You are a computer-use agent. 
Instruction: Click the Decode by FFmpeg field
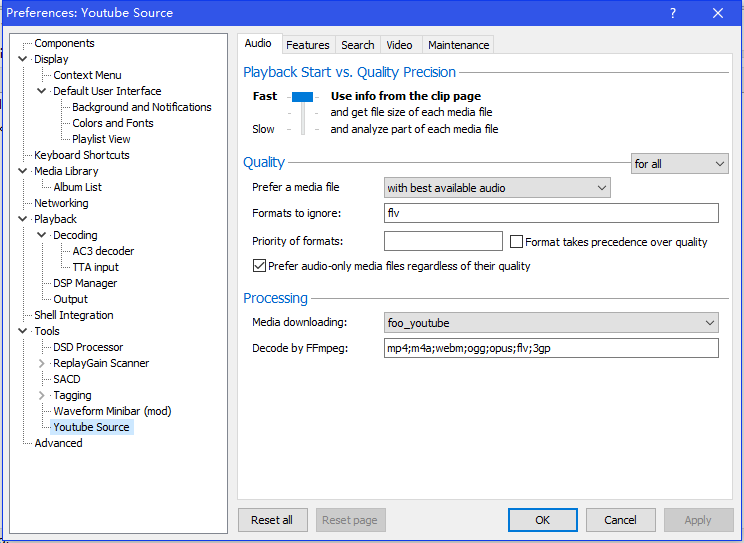pos(551,348)
